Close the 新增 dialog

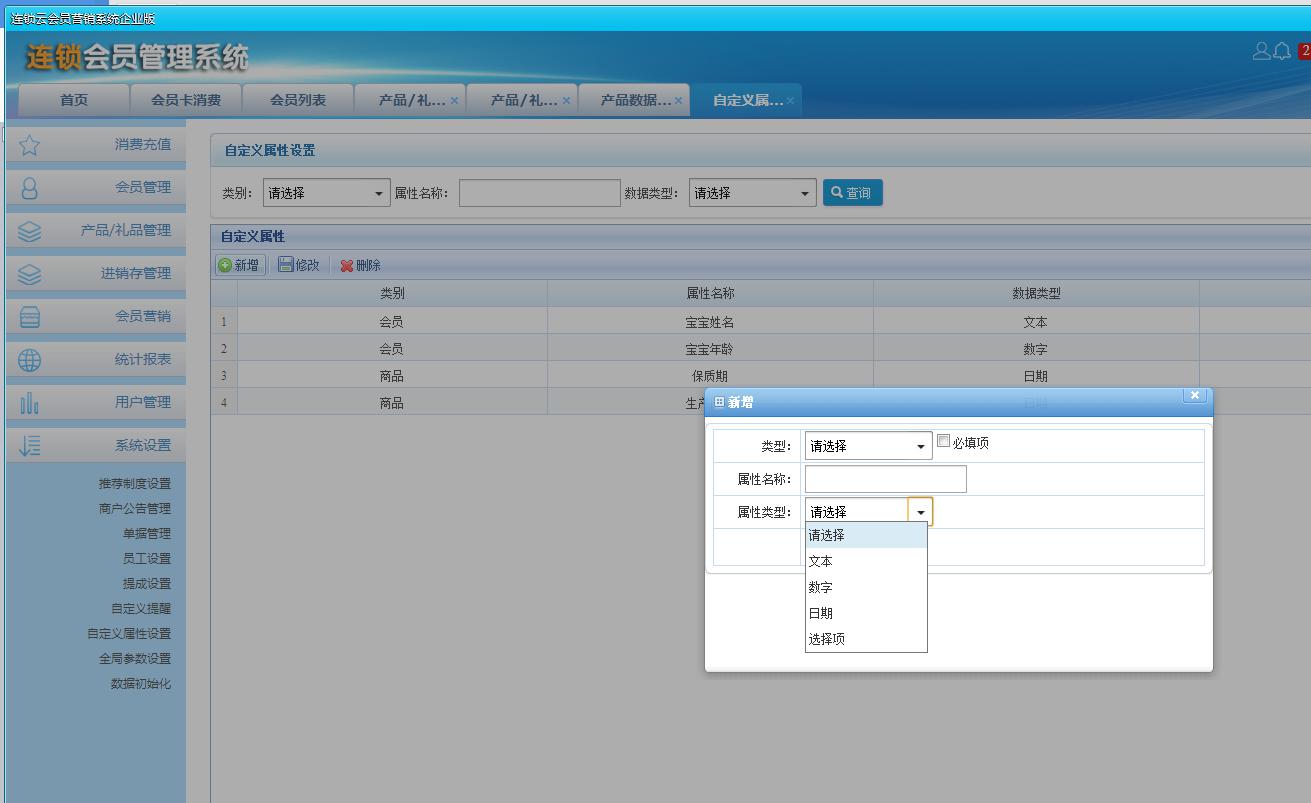point(1194,395)
